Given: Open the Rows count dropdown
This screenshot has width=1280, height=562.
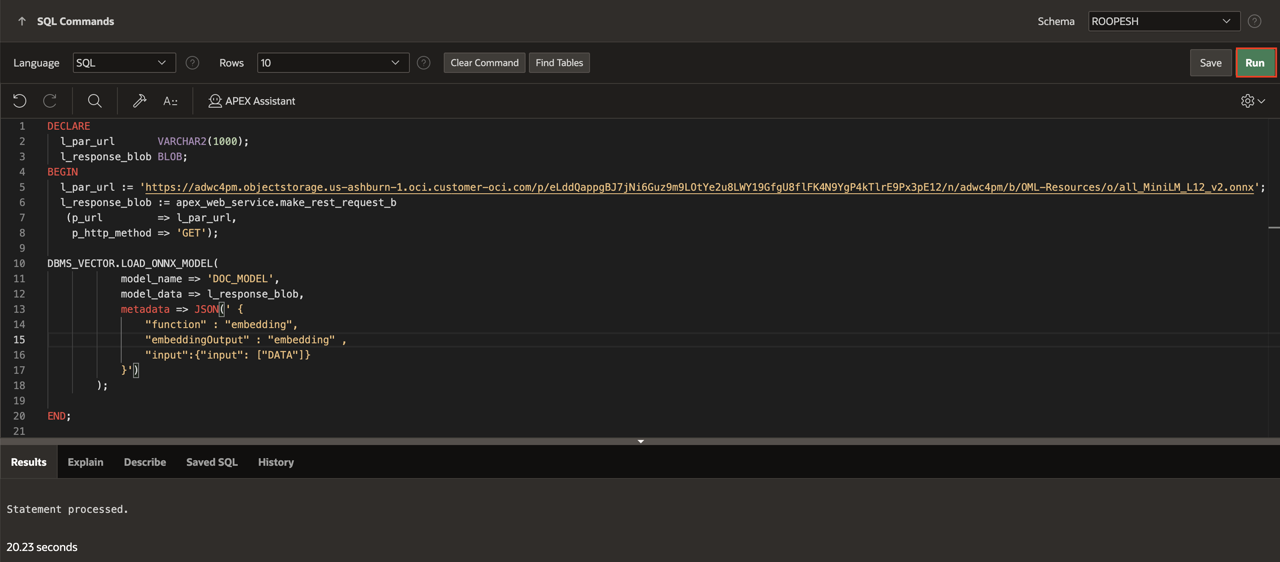Looking at the screenshot, I should [332, 63].
